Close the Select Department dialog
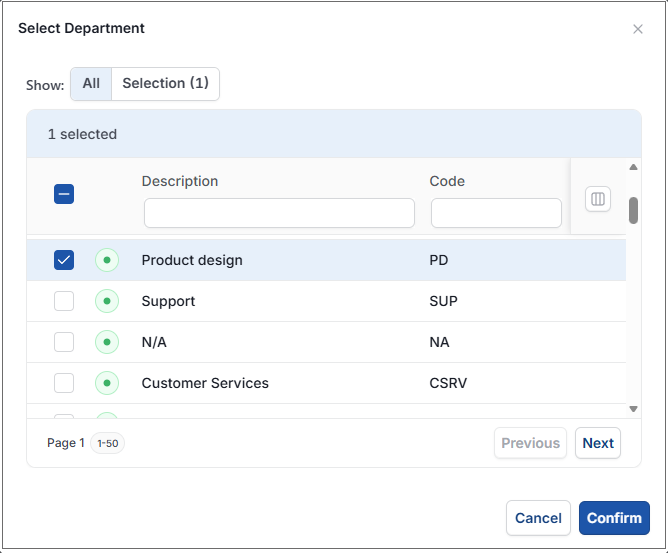 tap(638, 29)
